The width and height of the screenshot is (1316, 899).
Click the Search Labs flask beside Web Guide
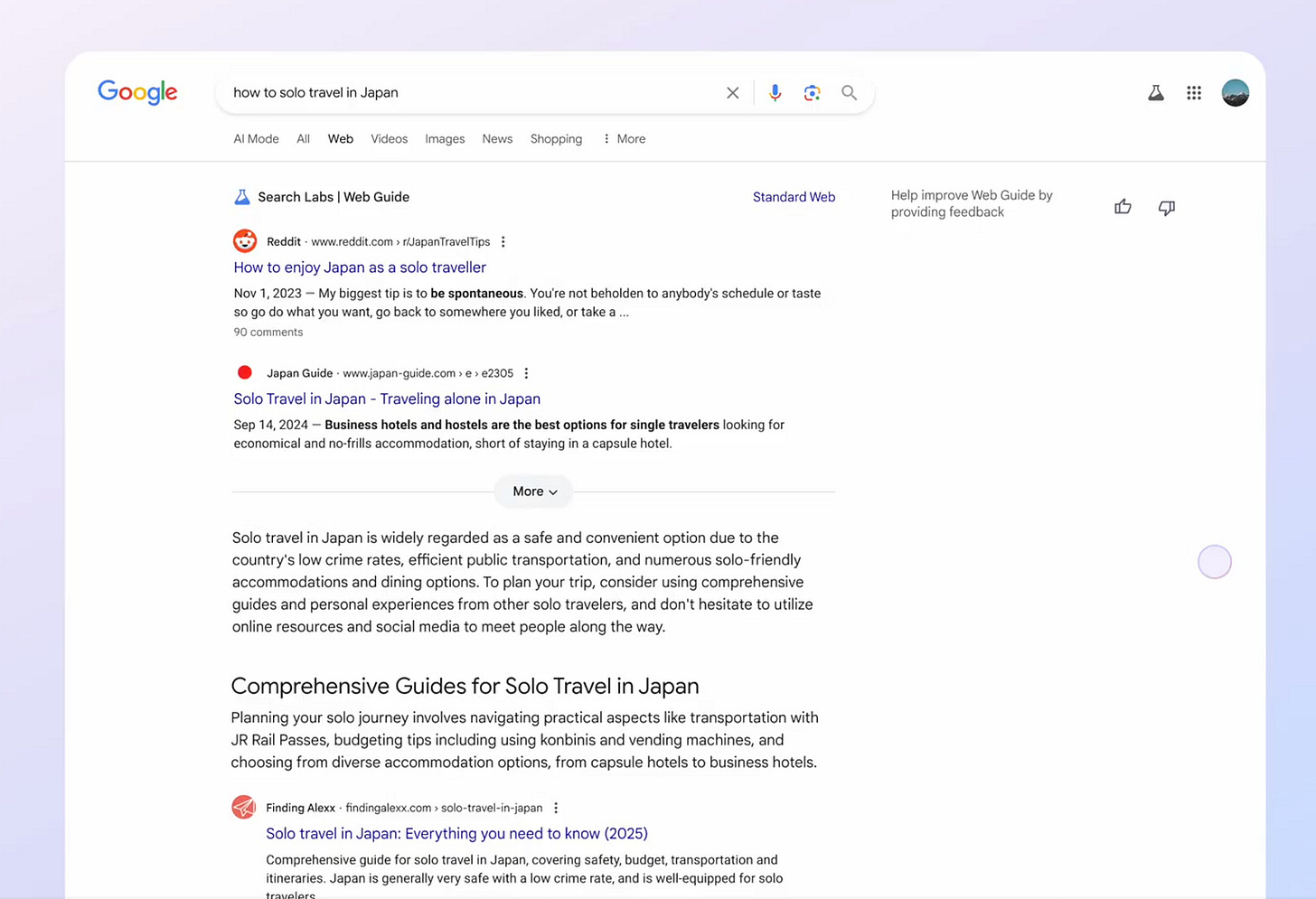[242, 197]
